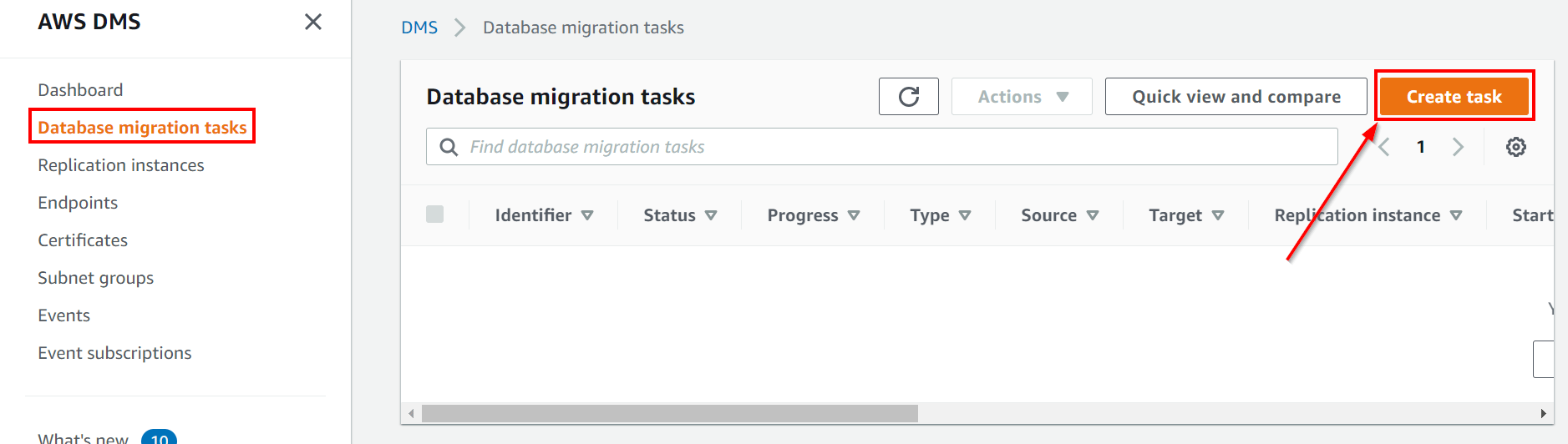Click the search magnifier icon
The width and height of the screenshot is (1568, 444).
tap(449, 147)
